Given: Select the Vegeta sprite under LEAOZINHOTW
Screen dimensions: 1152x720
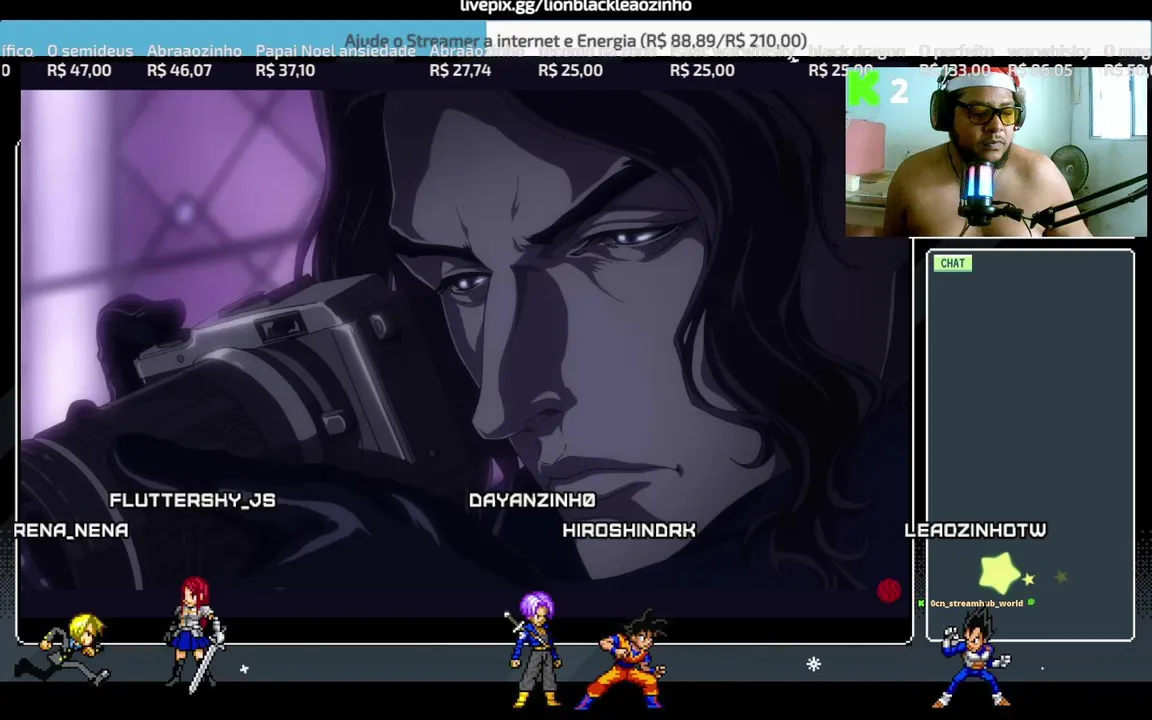Looking at the screenshot, I should [973, 659].
